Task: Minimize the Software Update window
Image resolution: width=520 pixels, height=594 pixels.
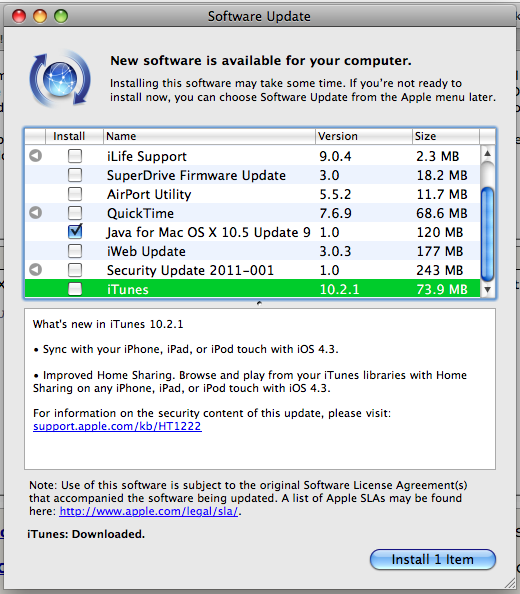Action: (x=40, y=16)
